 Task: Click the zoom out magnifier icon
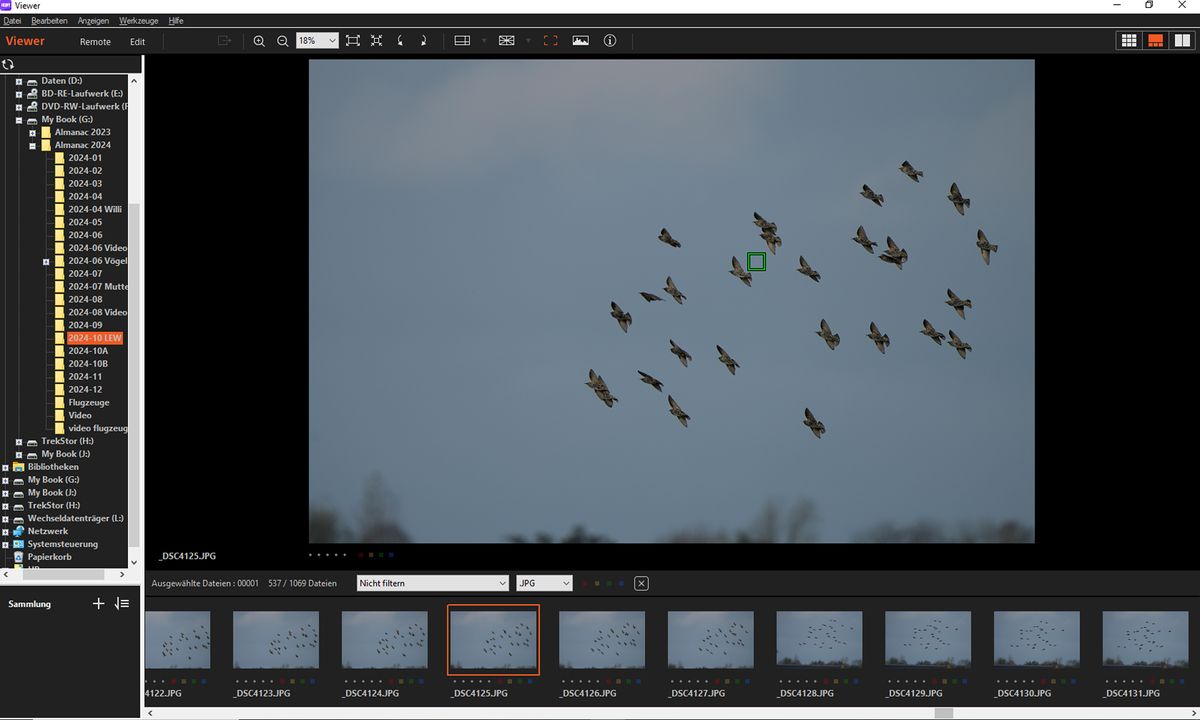click(283, 41)
